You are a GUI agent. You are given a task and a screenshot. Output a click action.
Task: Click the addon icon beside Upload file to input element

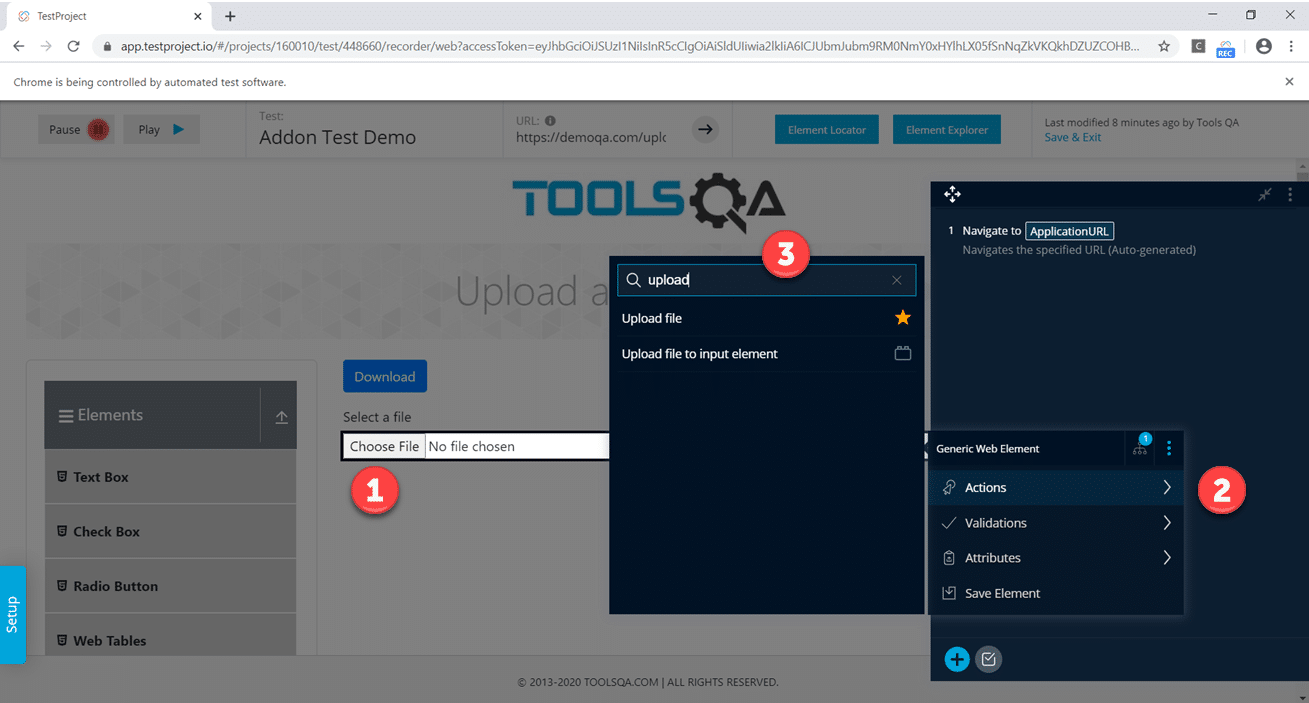[x=903, y=353]
